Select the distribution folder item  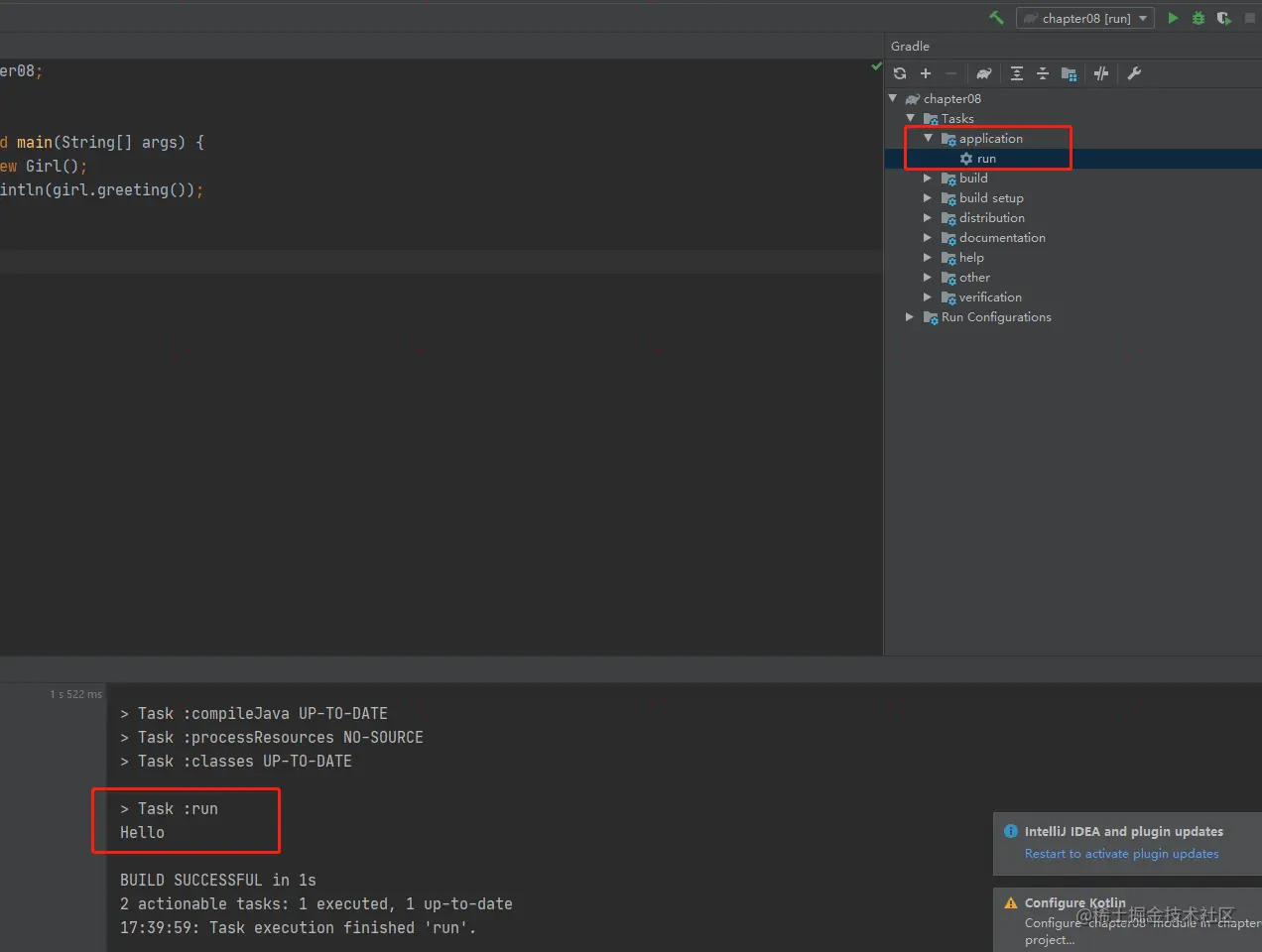click(992, 218)
